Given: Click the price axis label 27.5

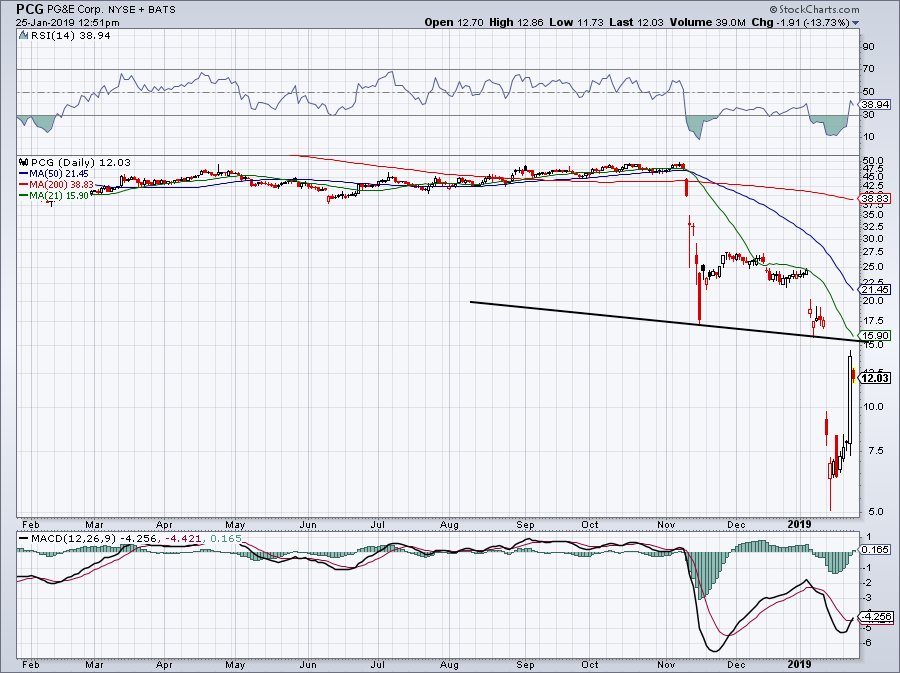Looking at the screenshot, I should (x=872, y=252).
